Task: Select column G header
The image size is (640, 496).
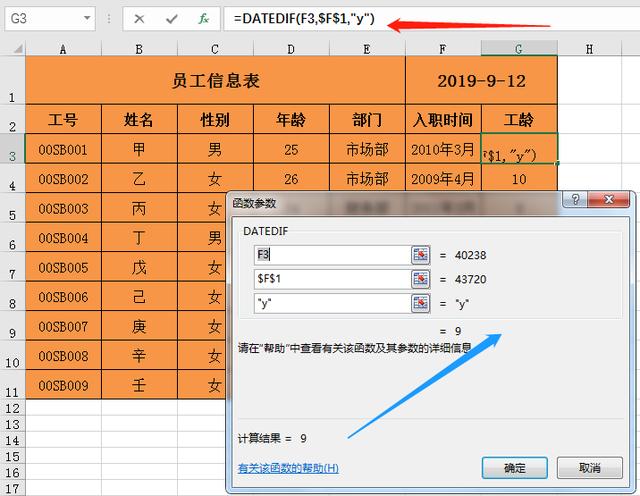Action: (519, 49)
